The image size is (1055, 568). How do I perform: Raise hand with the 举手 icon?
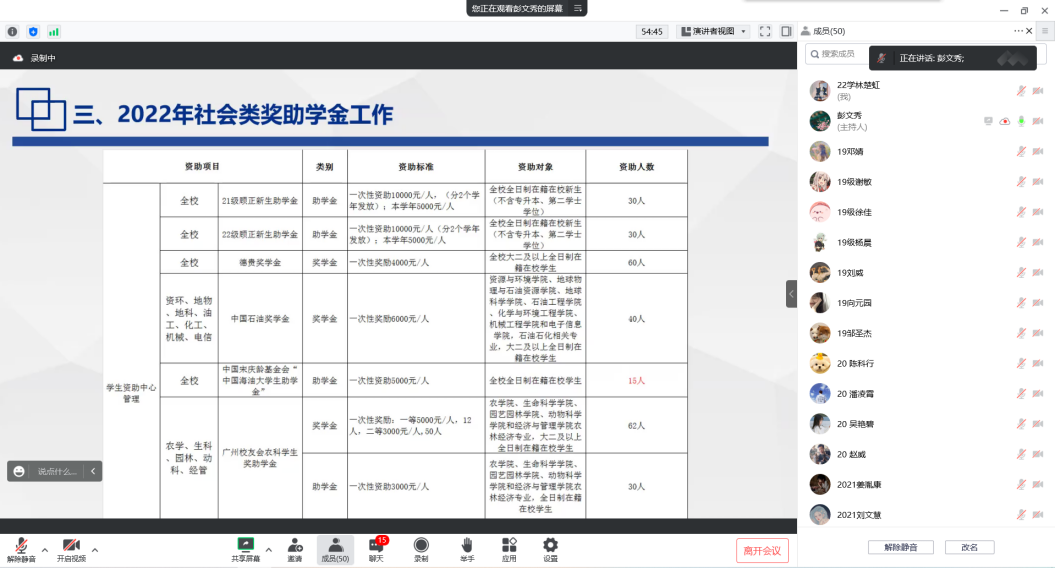(x=466, y=545)
